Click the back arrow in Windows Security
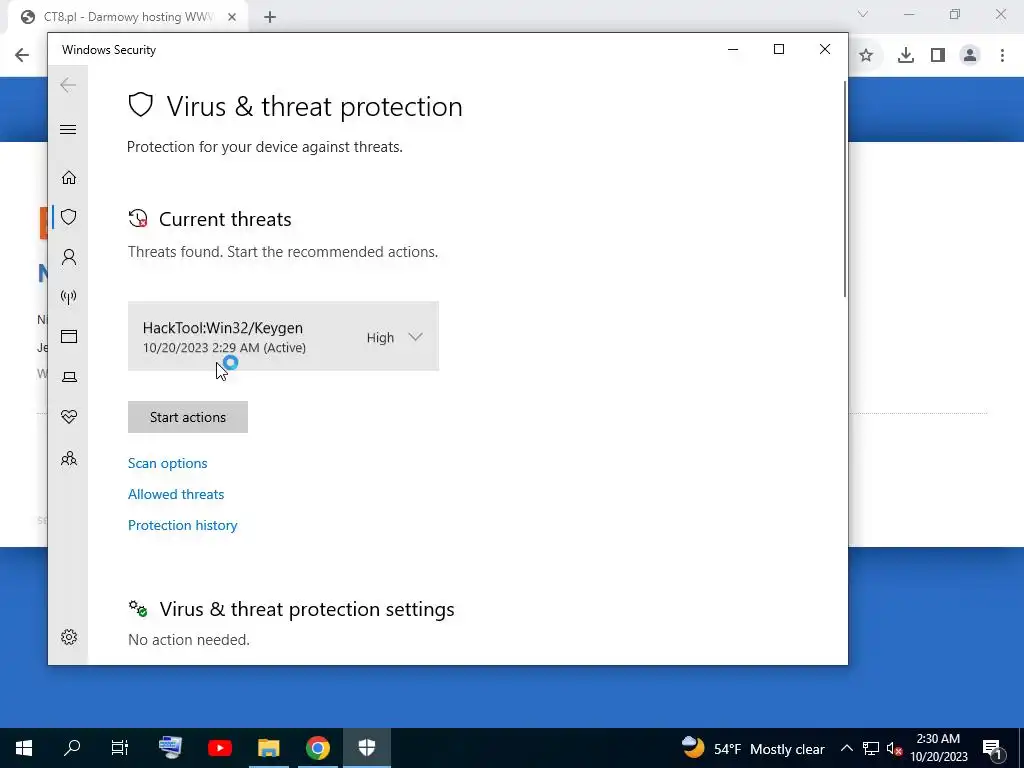Screen dimensions: 1024x768 tap(68, 85)
